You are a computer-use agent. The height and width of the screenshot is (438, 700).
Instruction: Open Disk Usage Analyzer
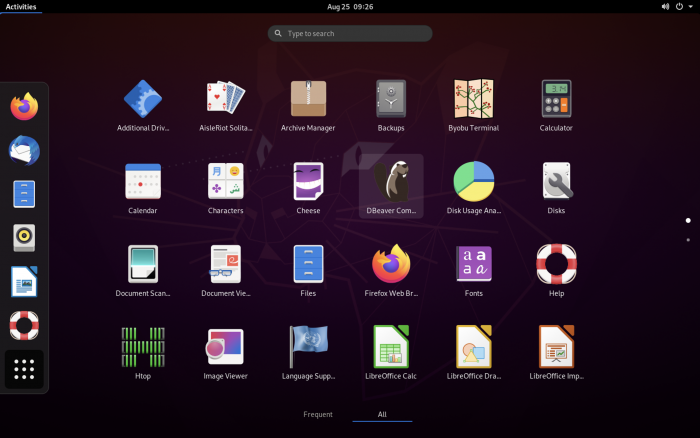pyautogui.click(x=474, y=188)
